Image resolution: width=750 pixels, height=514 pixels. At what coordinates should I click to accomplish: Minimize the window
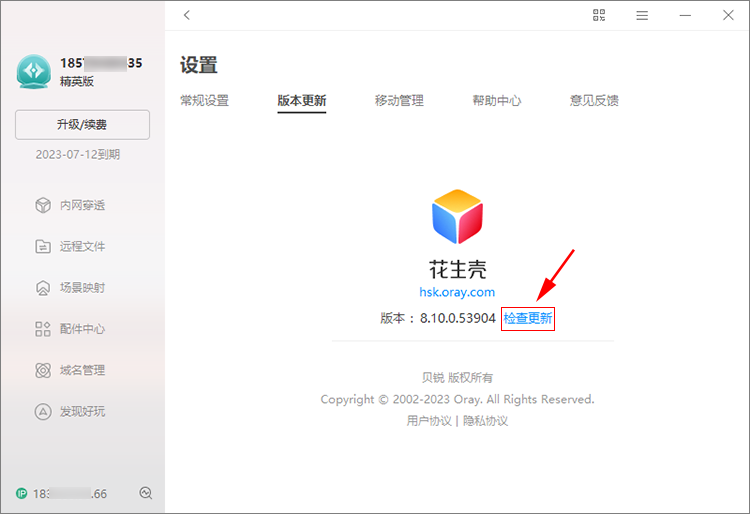tap(685, 16)
